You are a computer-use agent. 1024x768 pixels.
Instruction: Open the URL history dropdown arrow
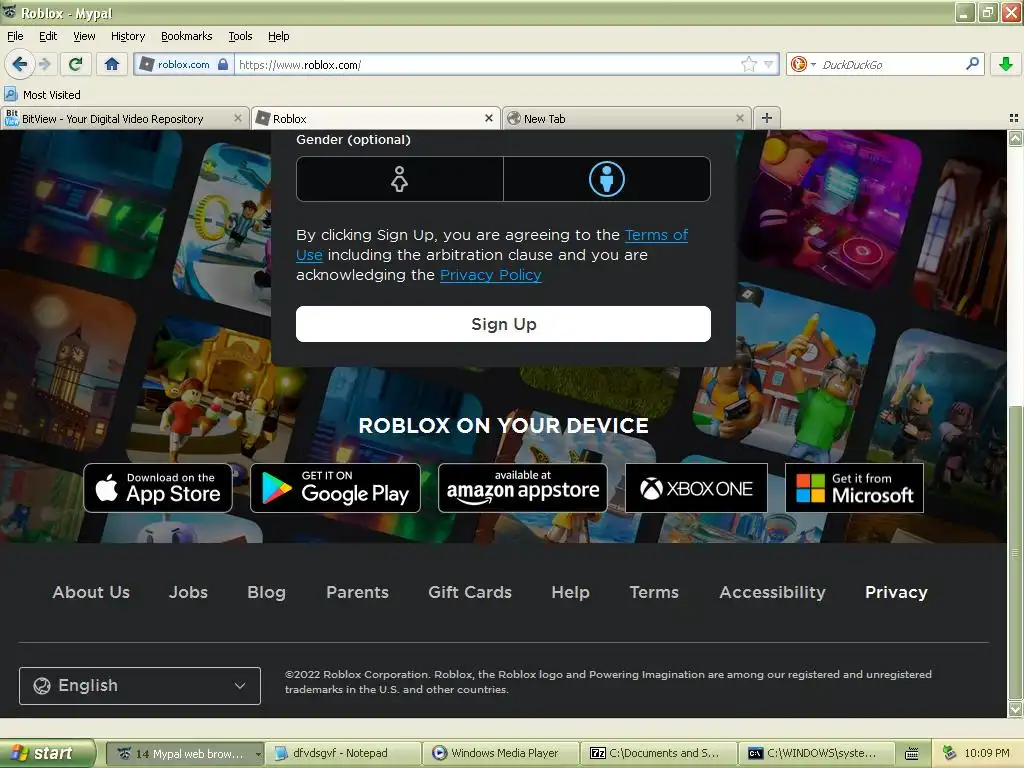pyautogui.click(x=769, y=64)
